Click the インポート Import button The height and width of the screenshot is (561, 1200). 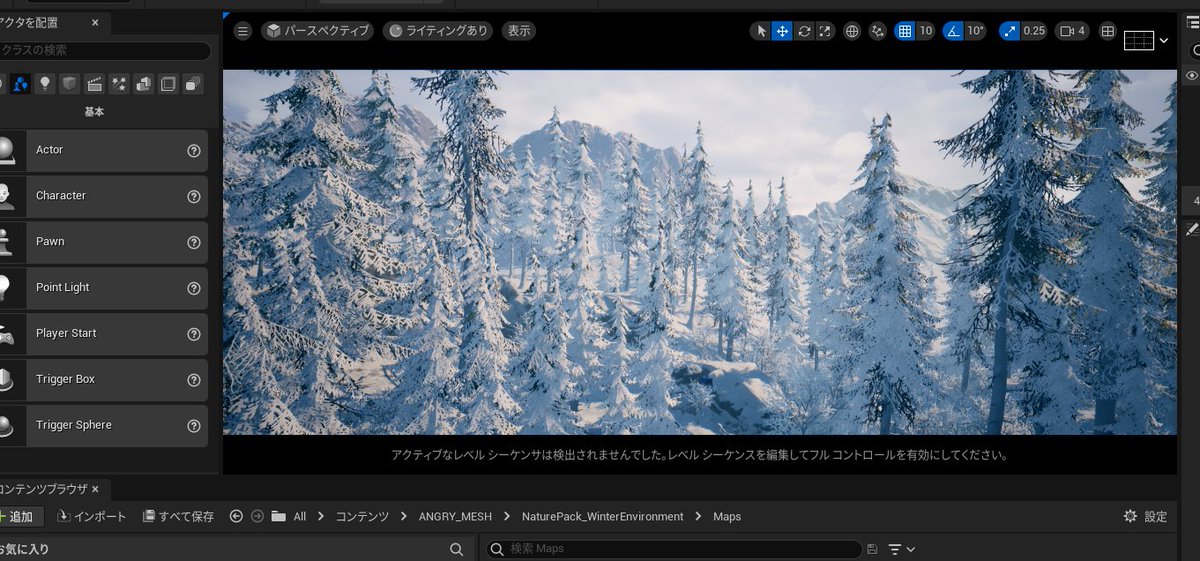(x=93, y=517)
